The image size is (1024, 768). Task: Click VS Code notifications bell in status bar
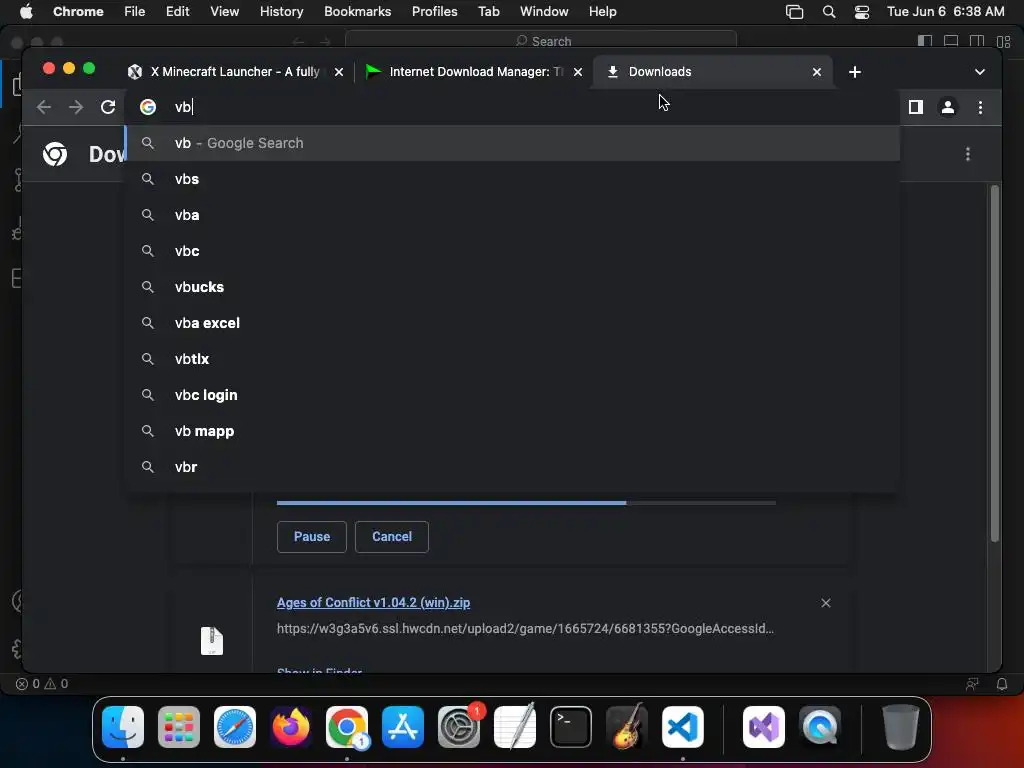[x=1001, y=684]
